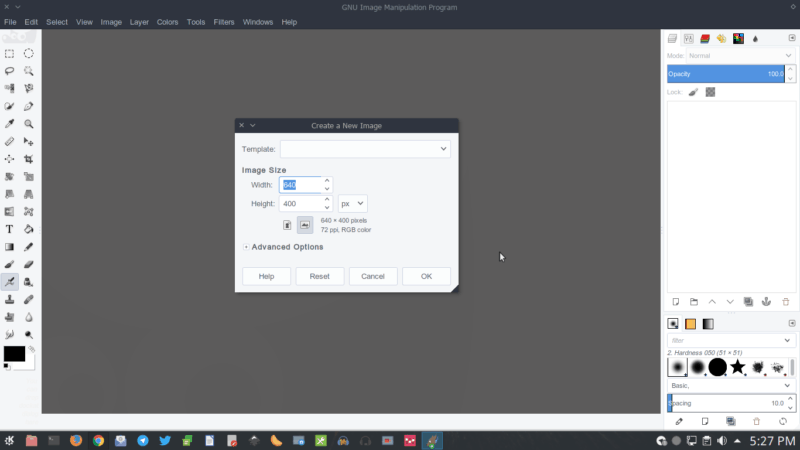Image resolution: width=800 pixels, height=450 pixels.
Task: Click OK to create the image
Action: [426, 276]
